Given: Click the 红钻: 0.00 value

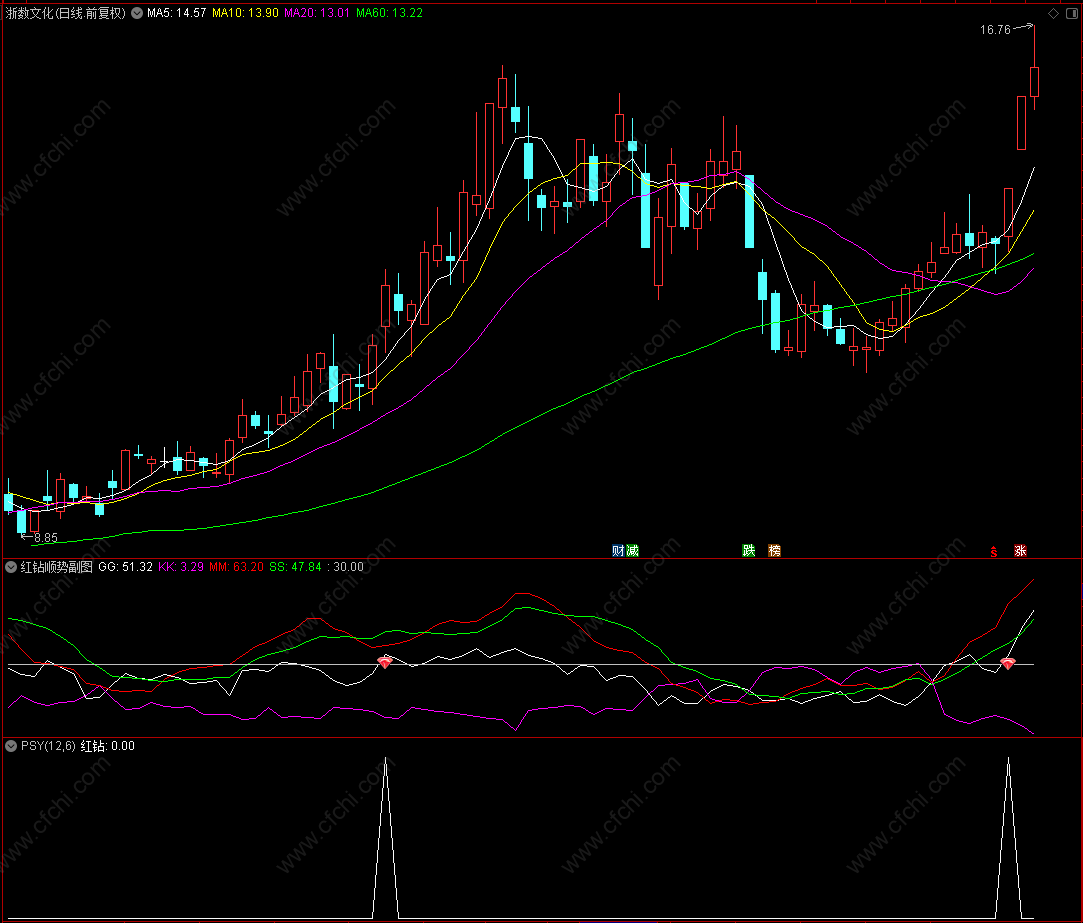Looking at the screenshot, I should 108,746.
